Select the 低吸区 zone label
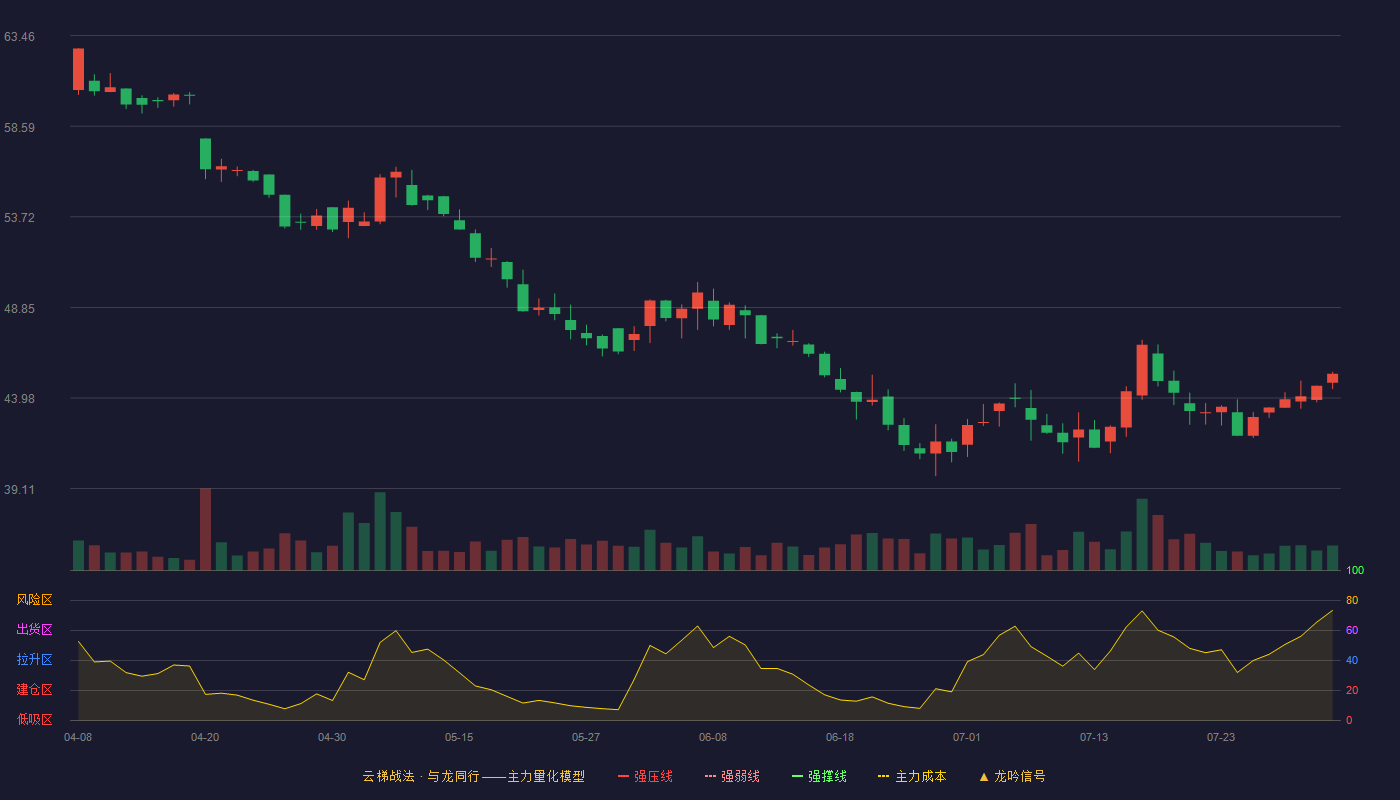Viewport: 1400px width, 800px height. [34, 720]
